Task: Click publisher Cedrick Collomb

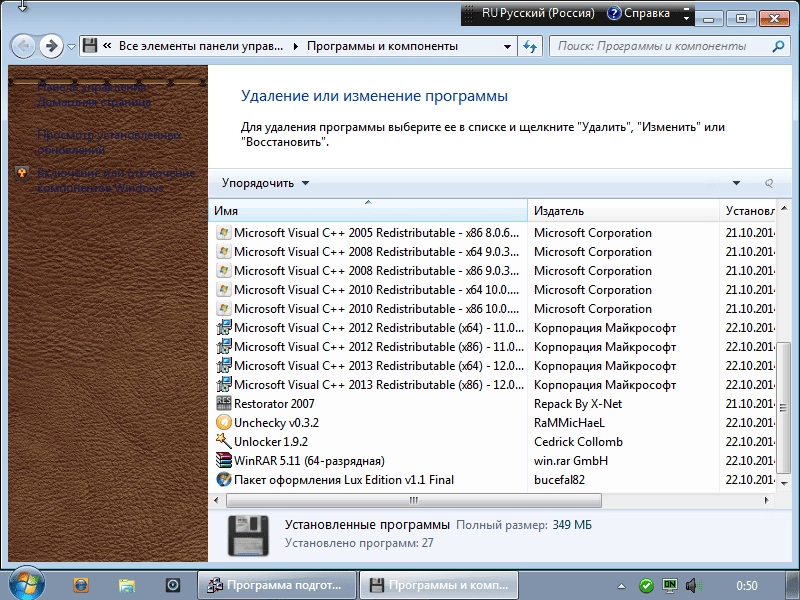Action: tap(579, 442)
